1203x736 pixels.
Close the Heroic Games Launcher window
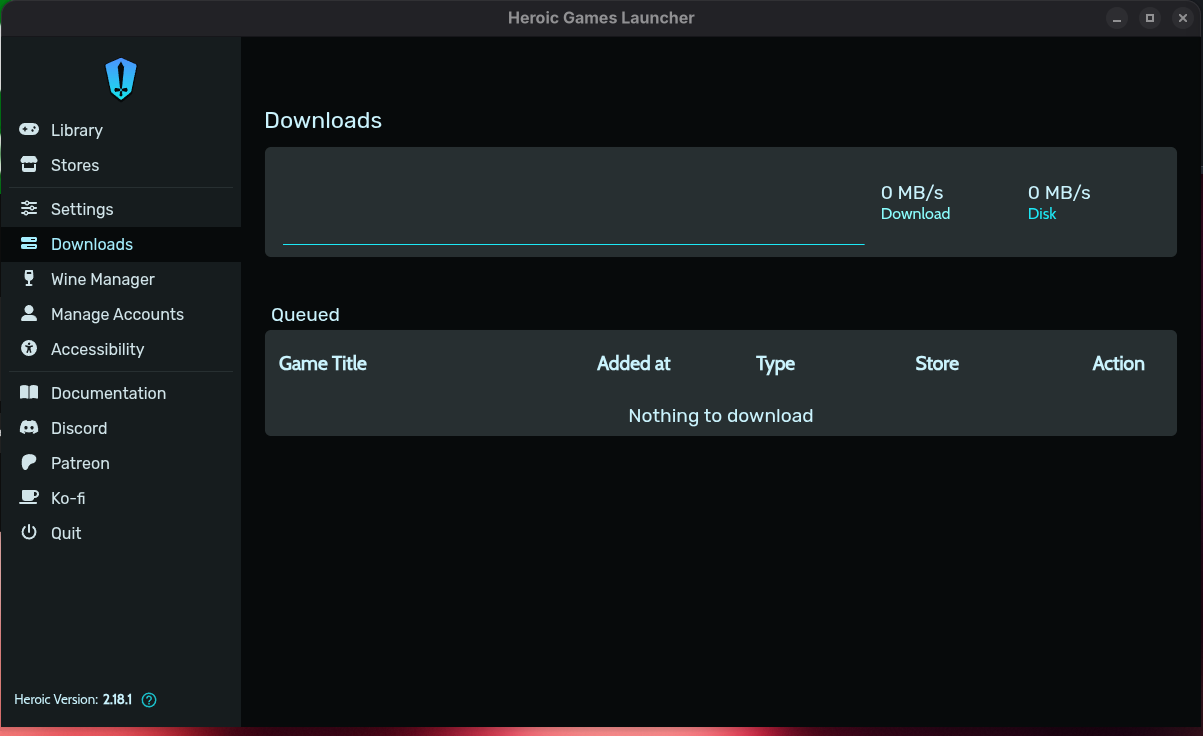click(1183, 18)
